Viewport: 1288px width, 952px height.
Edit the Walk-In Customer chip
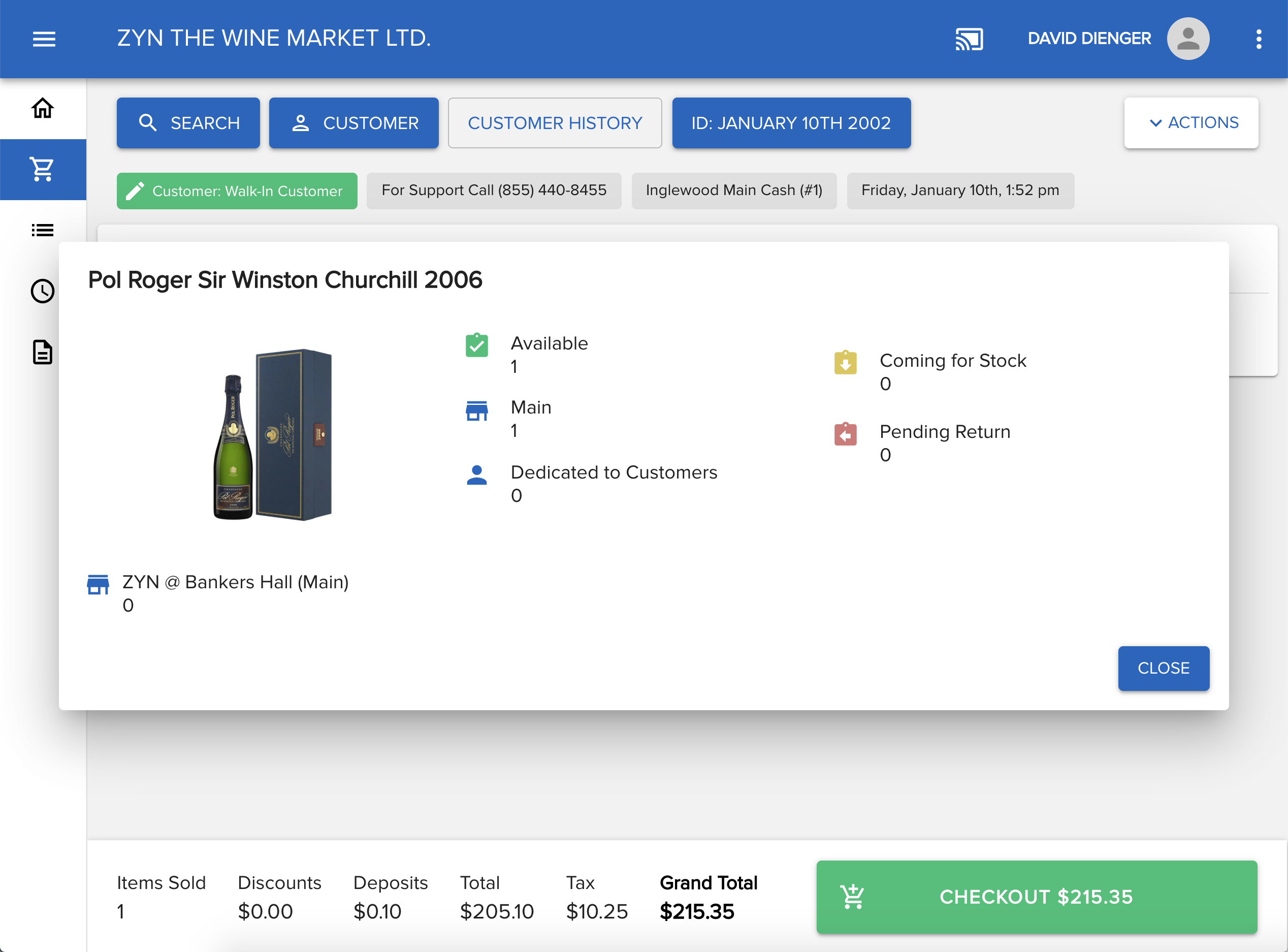pyautogui.click(x=237, y=191)
